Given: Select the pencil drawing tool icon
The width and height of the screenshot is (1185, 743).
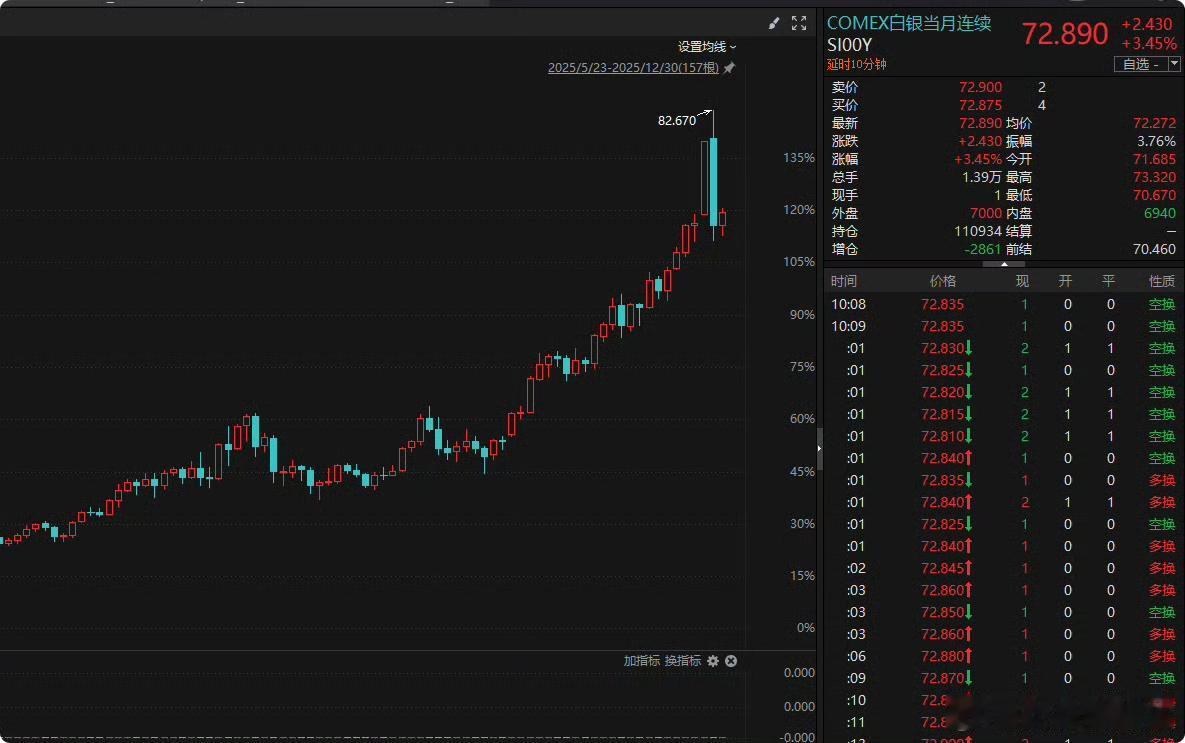Looking at the screenshot, I should point(774,23).
